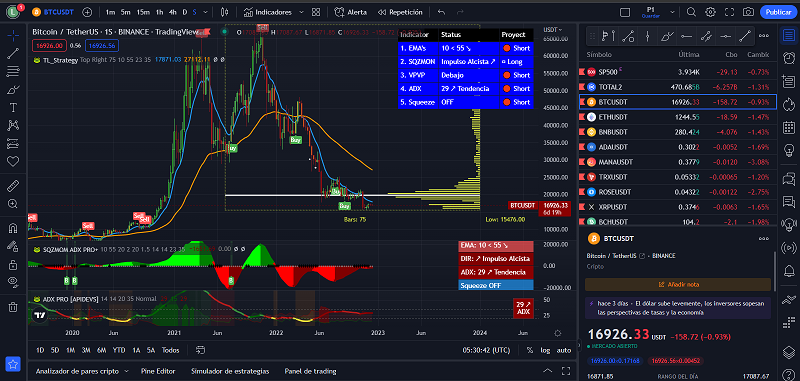Remove drawings with the trash icon
Screen dimensions: 800x381
click(13, 307)
